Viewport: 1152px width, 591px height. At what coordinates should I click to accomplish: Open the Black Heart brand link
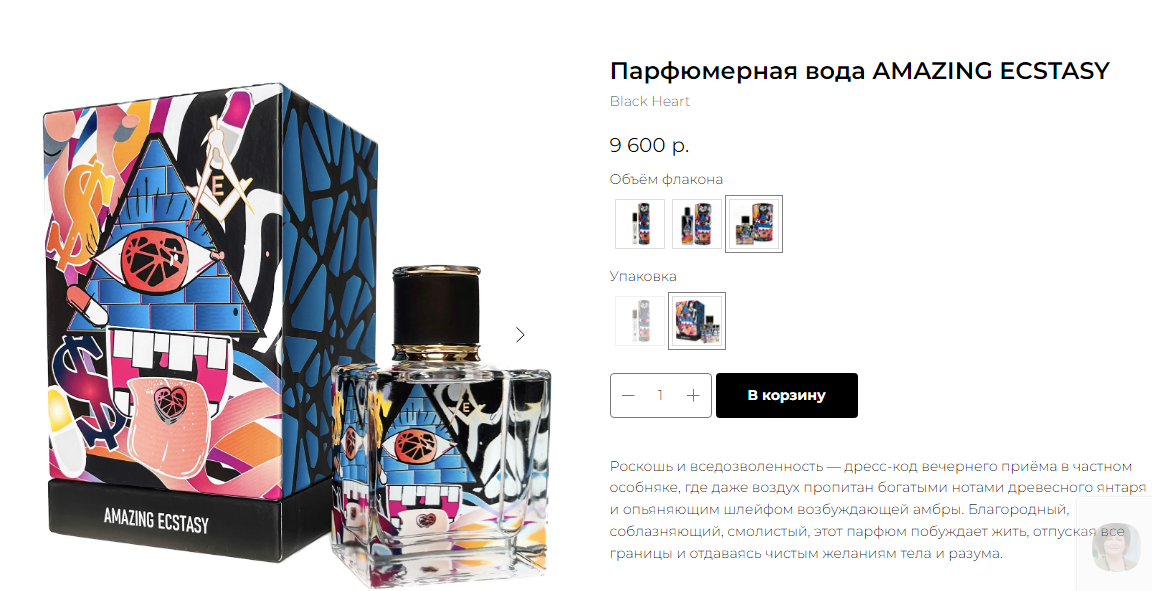649,101
